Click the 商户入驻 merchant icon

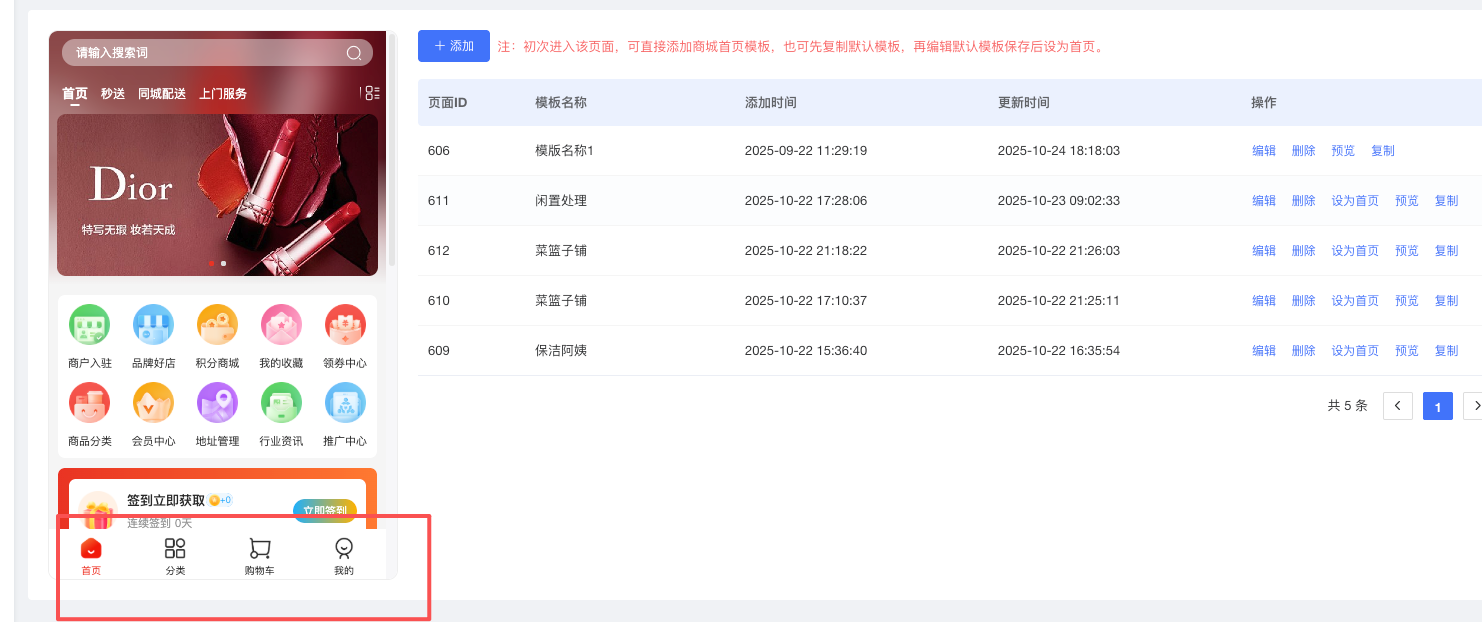[x=89, y=325]
